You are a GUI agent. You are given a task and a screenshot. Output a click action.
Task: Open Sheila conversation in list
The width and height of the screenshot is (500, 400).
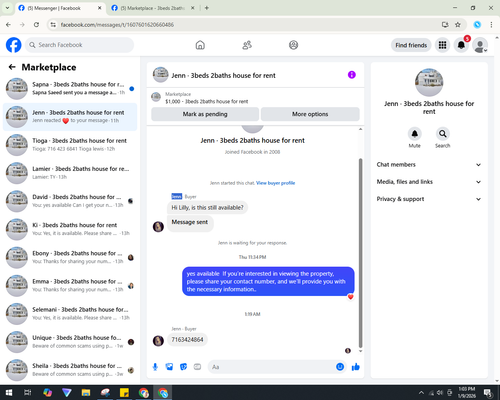pyautogui.click(x=70, y=370)
